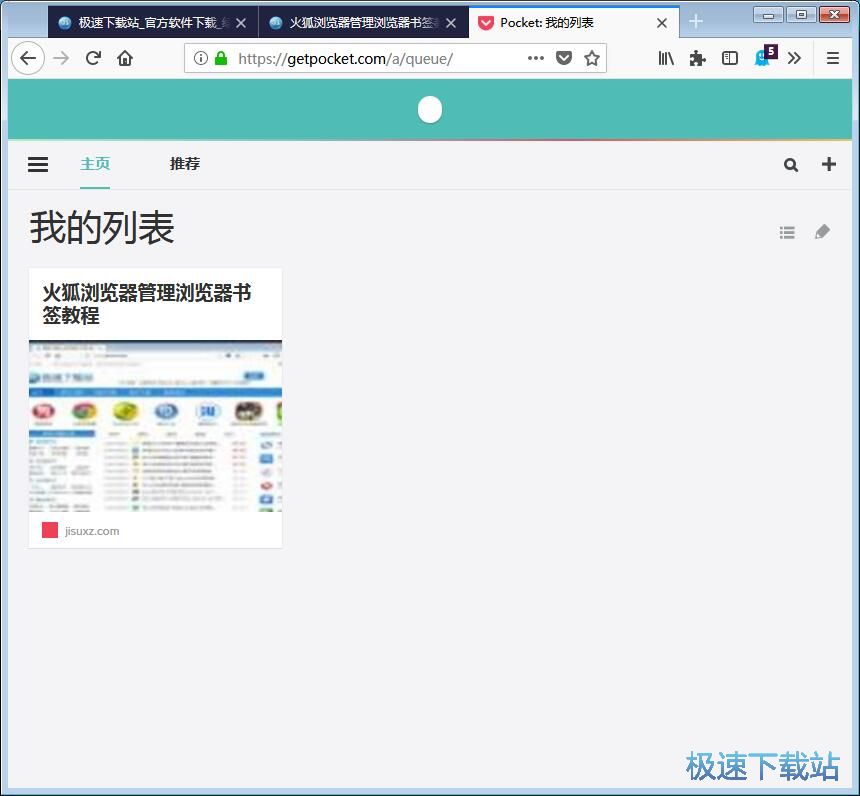Select the 推荐 tab
Screen dimensions: 860x796
click(x=185, y=163)
